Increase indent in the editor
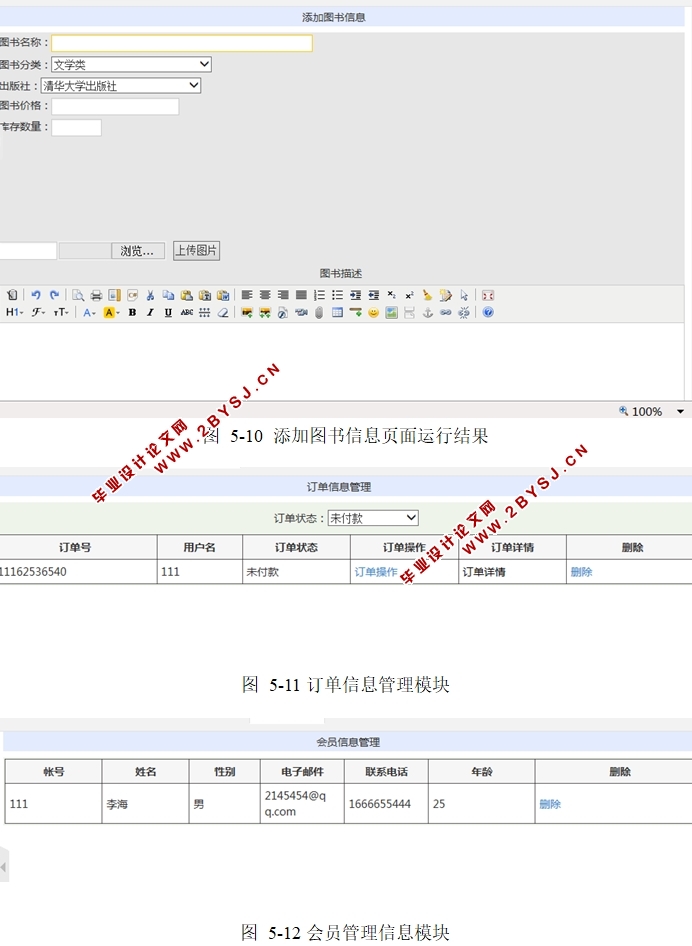This screenshot has width=692, height=946. pyautogui.click(x=355, y=295)
